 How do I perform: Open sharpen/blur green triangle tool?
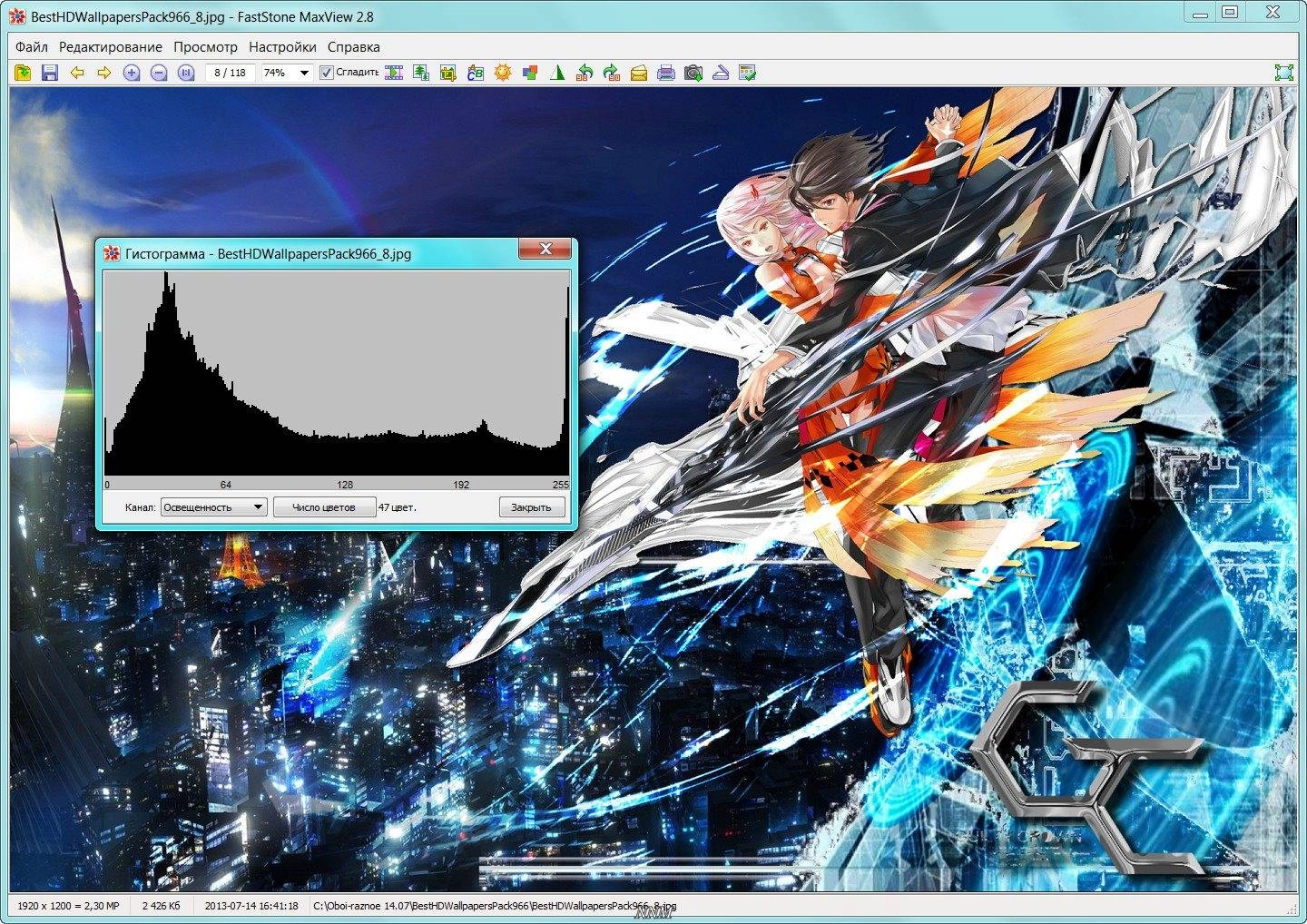557,73
